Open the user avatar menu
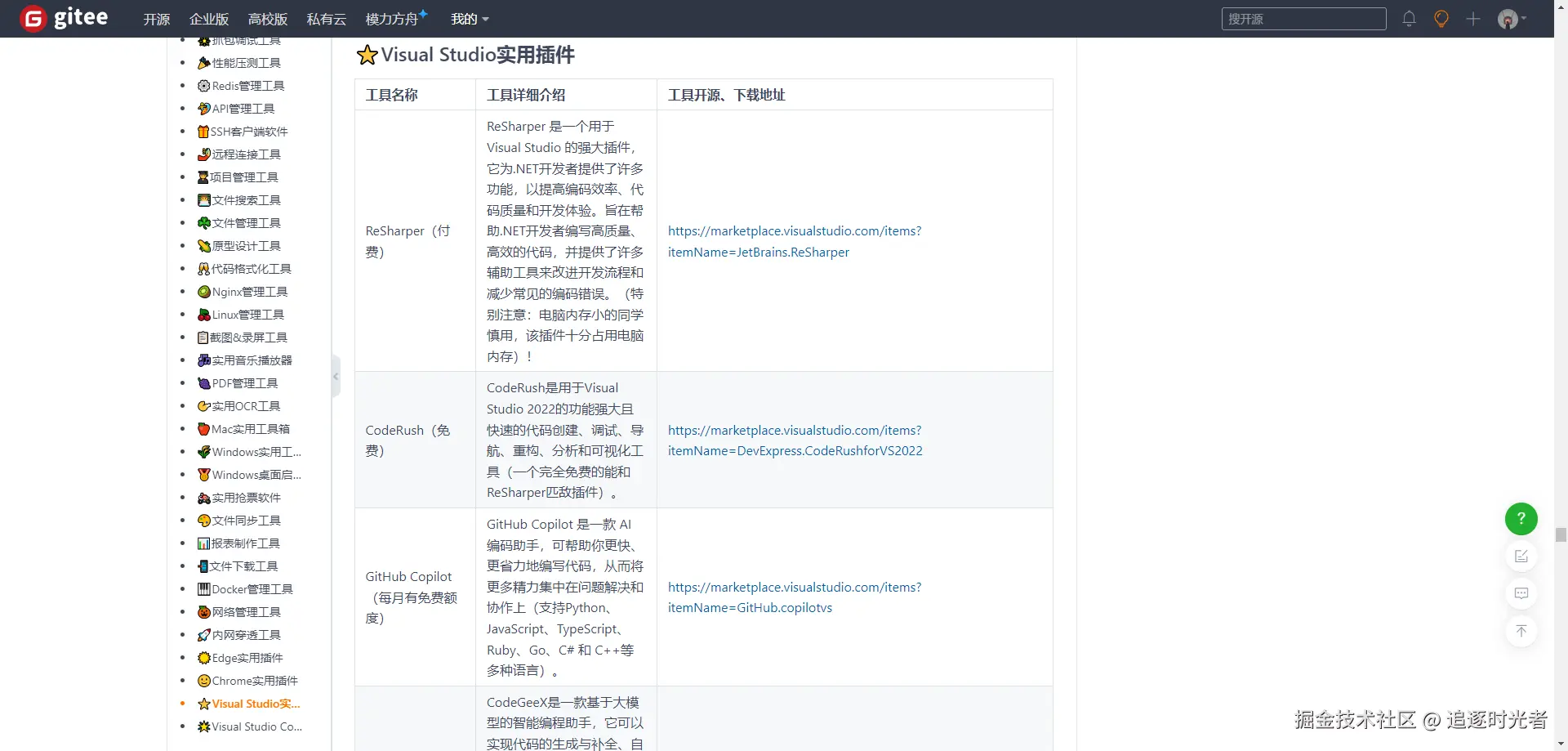The image size is (1568, 751). (x=1511, y=19)
